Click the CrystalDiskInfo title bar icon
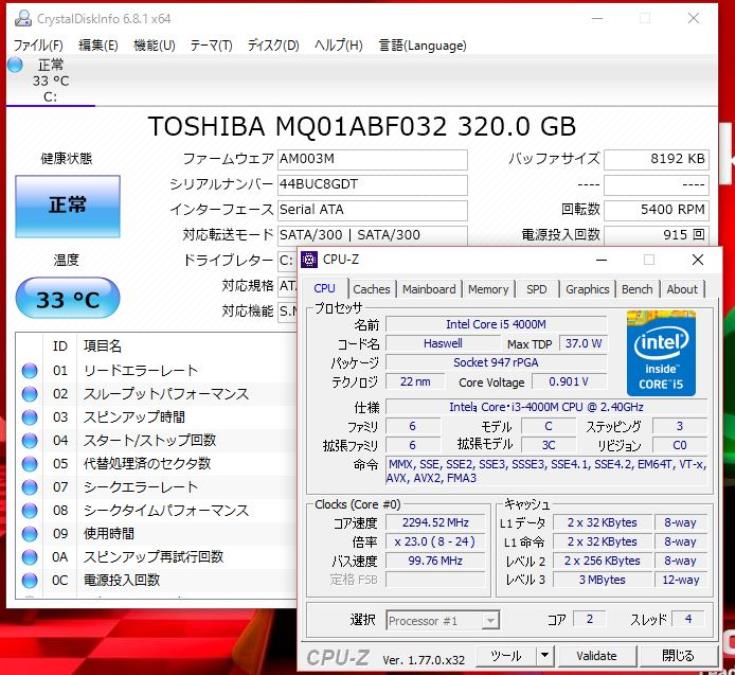The width and height of the screenshot is (735, 675). (x=22, y=18)
